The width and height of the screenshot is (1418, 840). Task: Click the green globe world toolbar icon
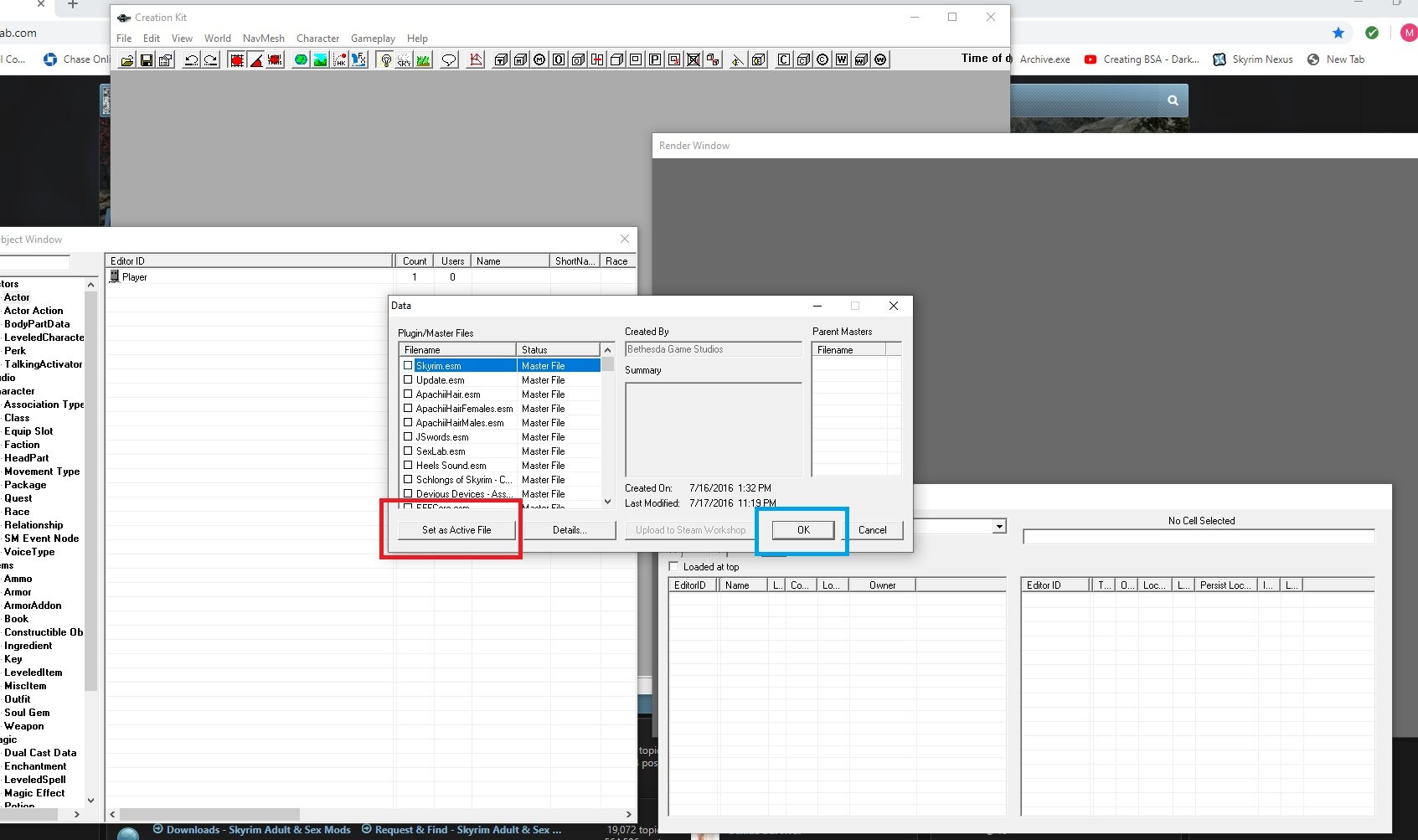click(301, 59)
